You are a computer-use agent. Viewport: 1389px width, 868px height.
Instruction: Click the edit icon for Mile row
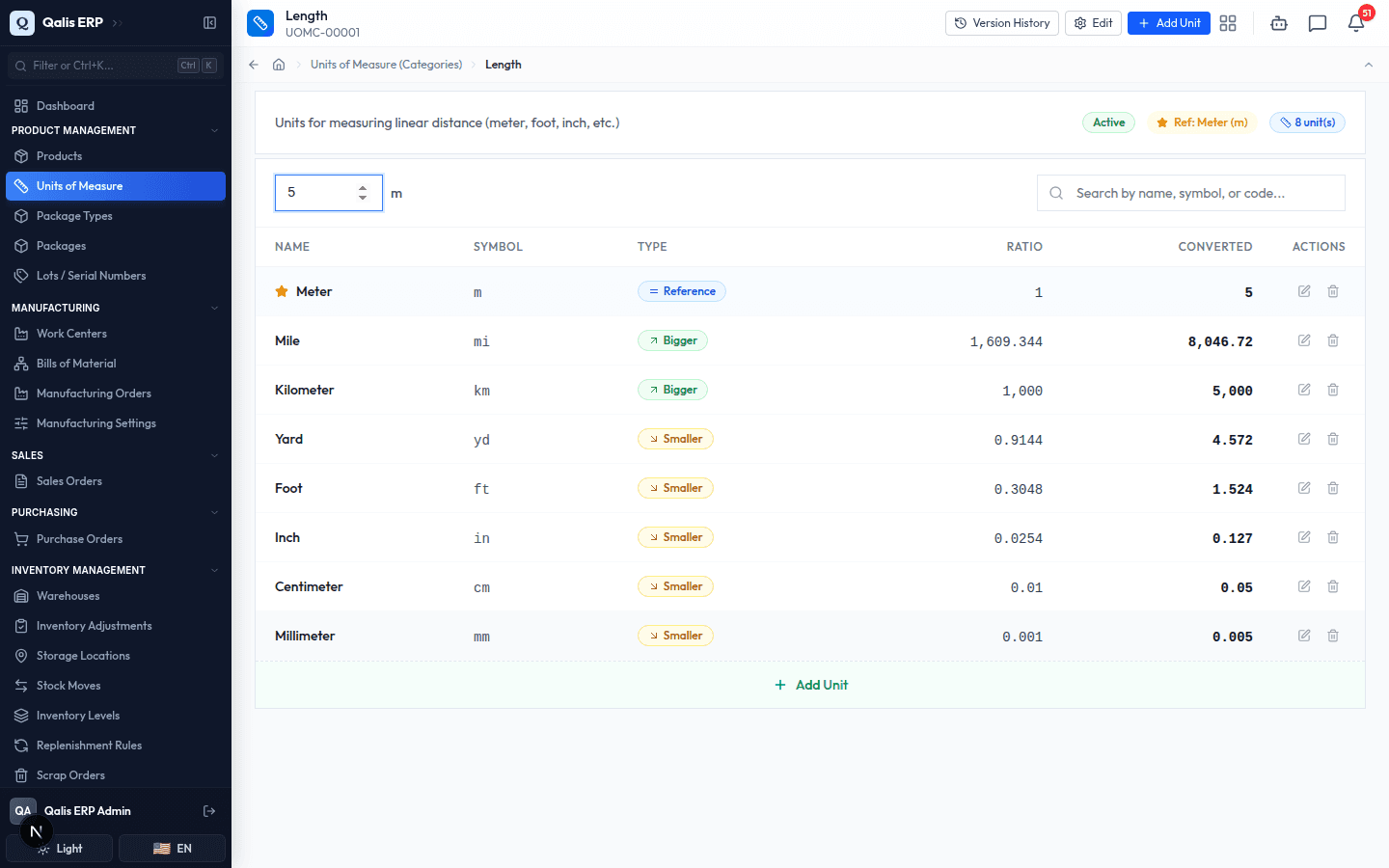[x=1304, y=340]
